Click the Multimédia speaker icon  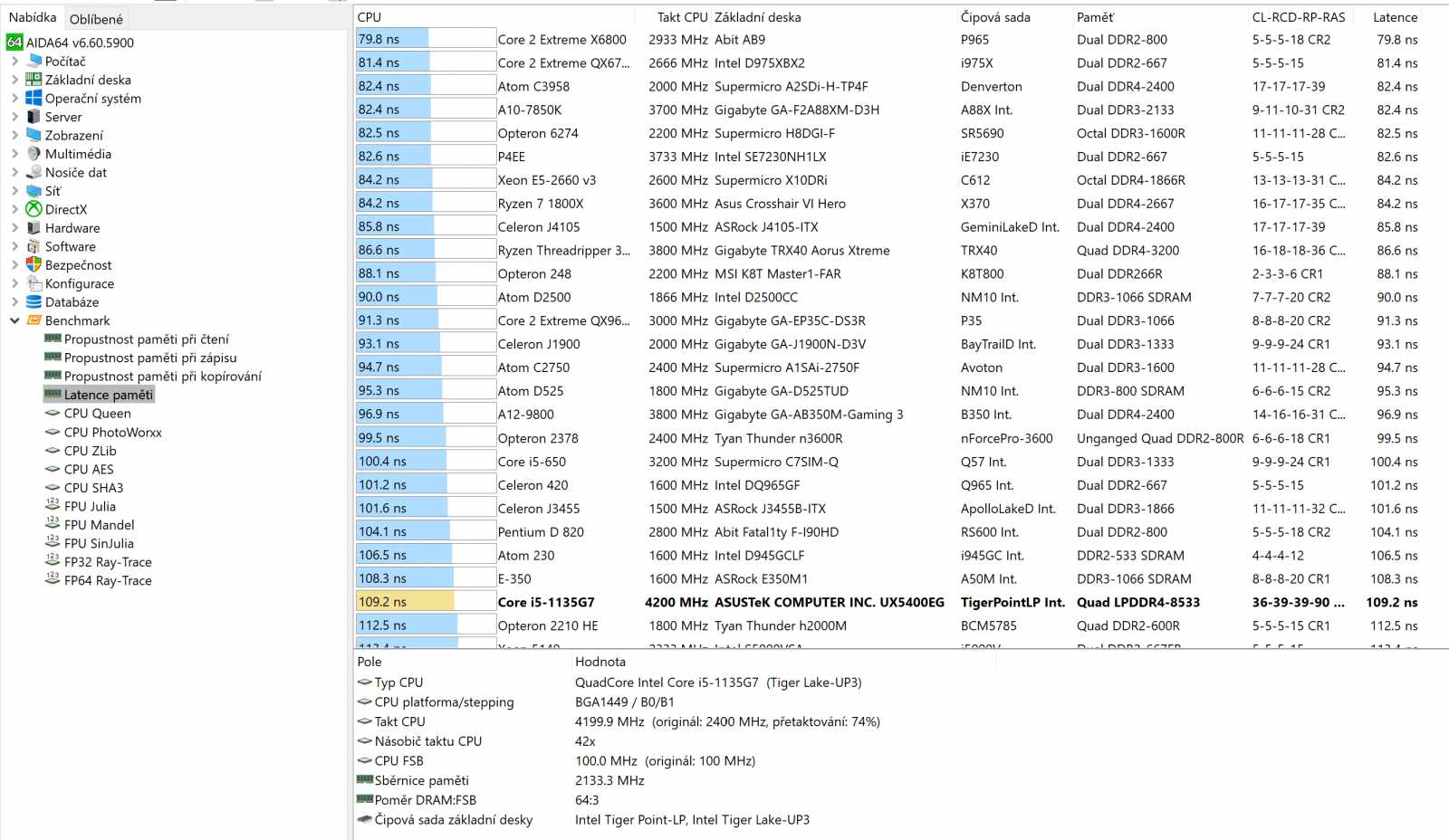(x=34, y=153)
